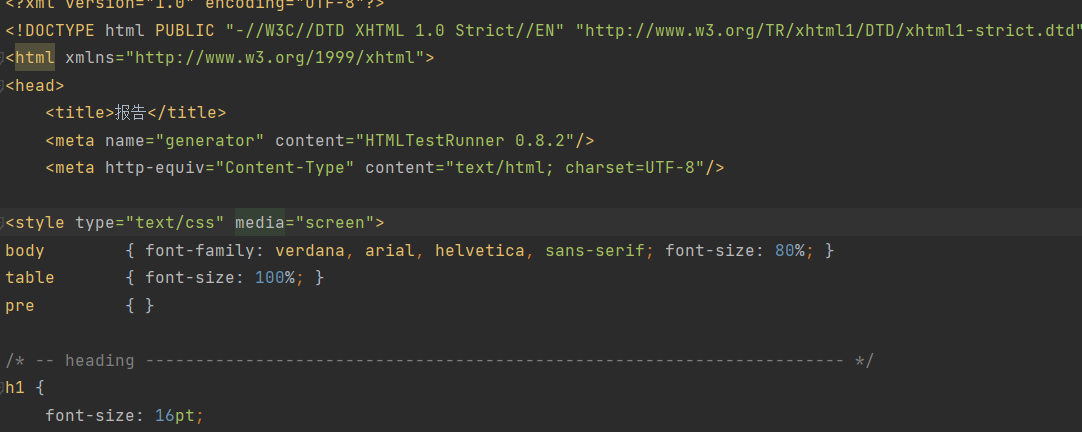
Task: Click the "text/html; charset=UTF-8" value
Action: click(x=576, y=168)
